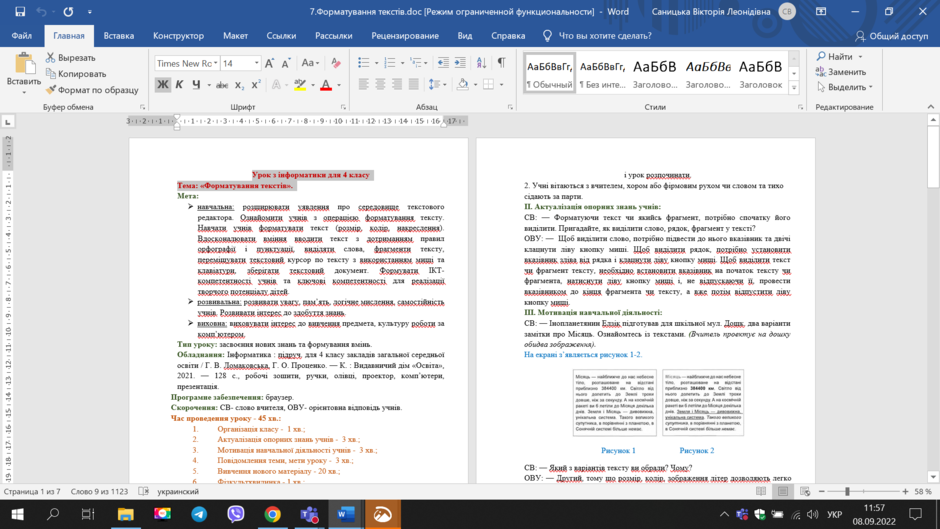940x529 pixels.
Task: Toggle show paragraph marks pilcrow
Action: pyautogui.click(x=502, y=63)
